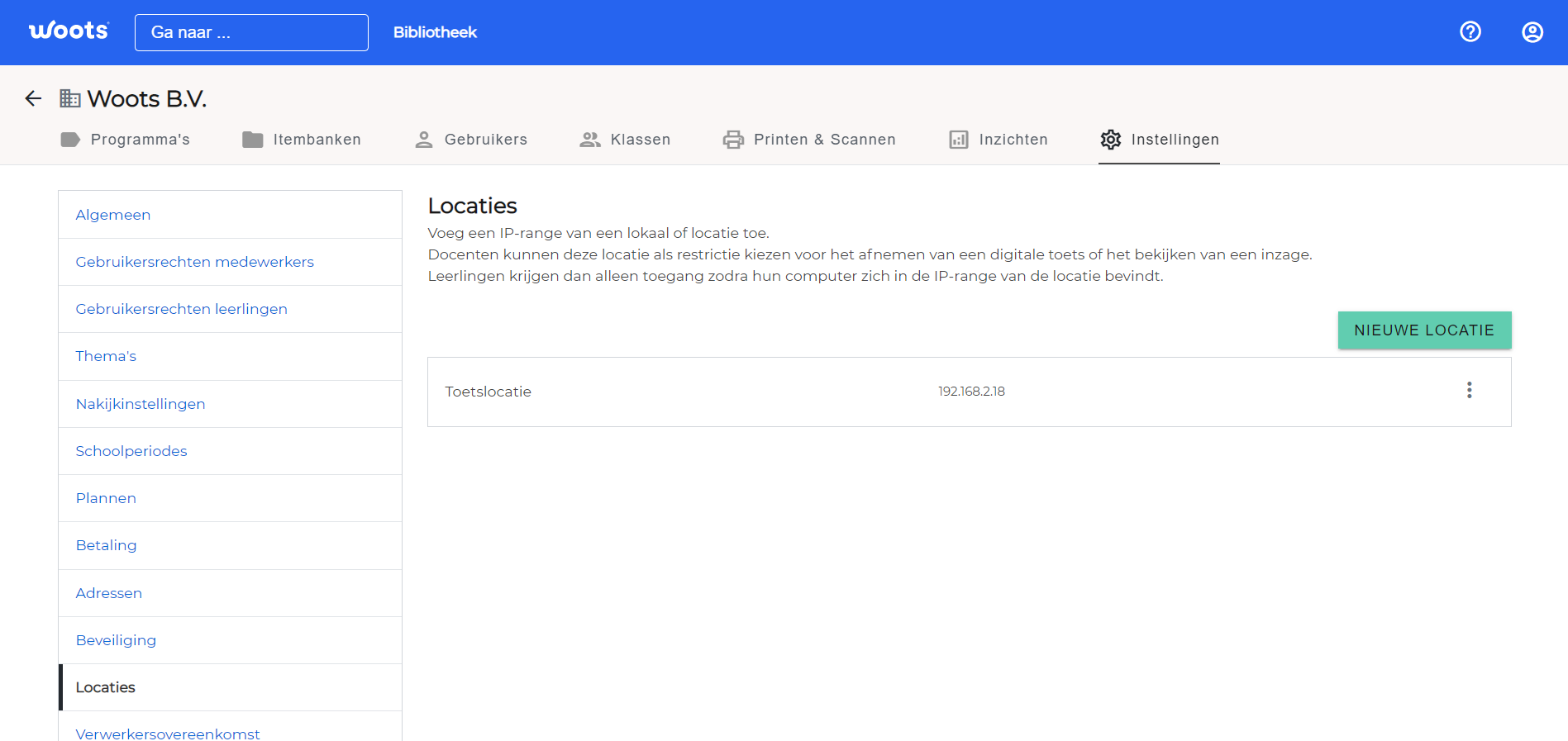Switch to the Klassen tab
This screenshot has height=741, width=1568.
625,140
